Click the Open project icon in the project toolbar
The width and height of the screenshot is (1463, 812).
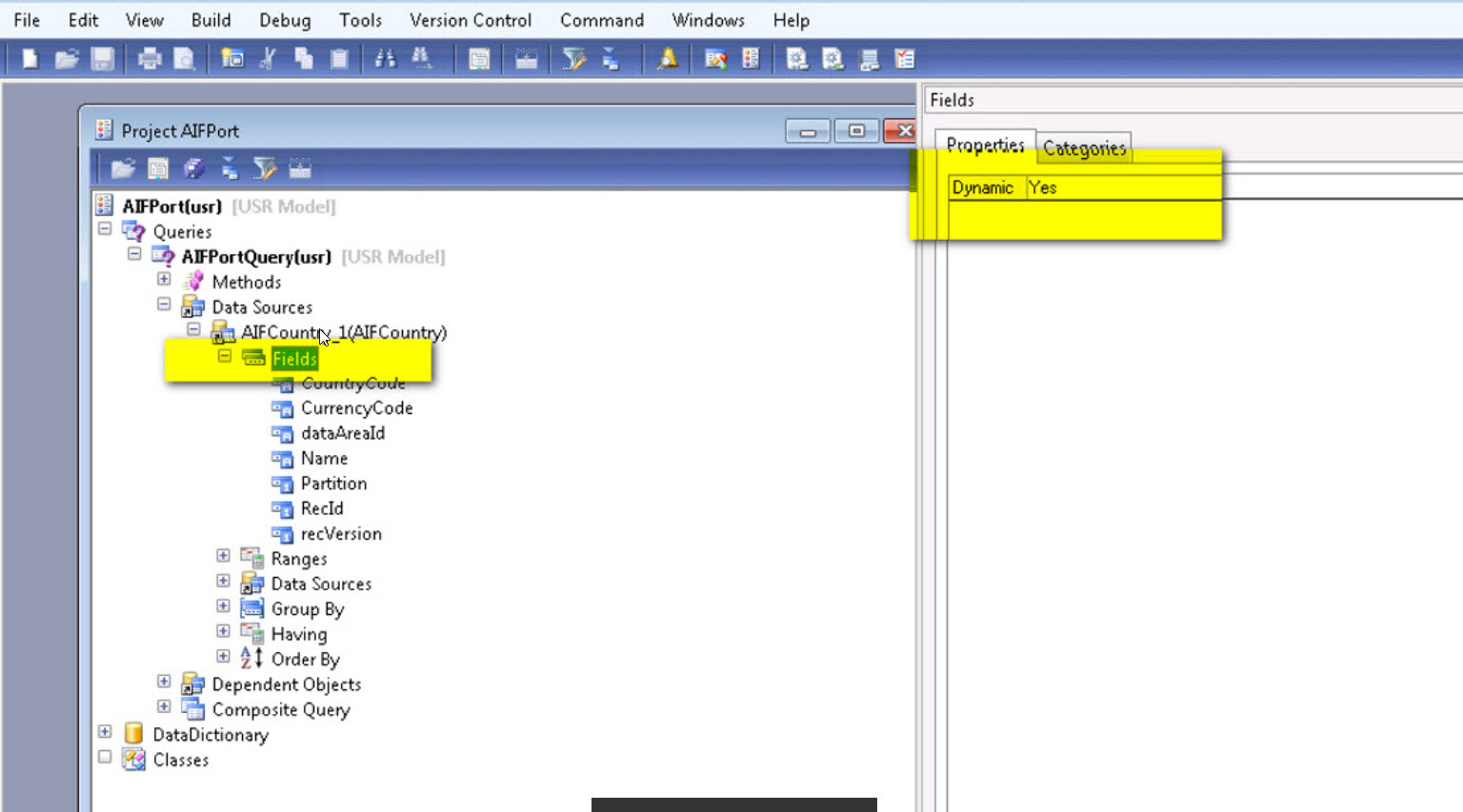123,168
